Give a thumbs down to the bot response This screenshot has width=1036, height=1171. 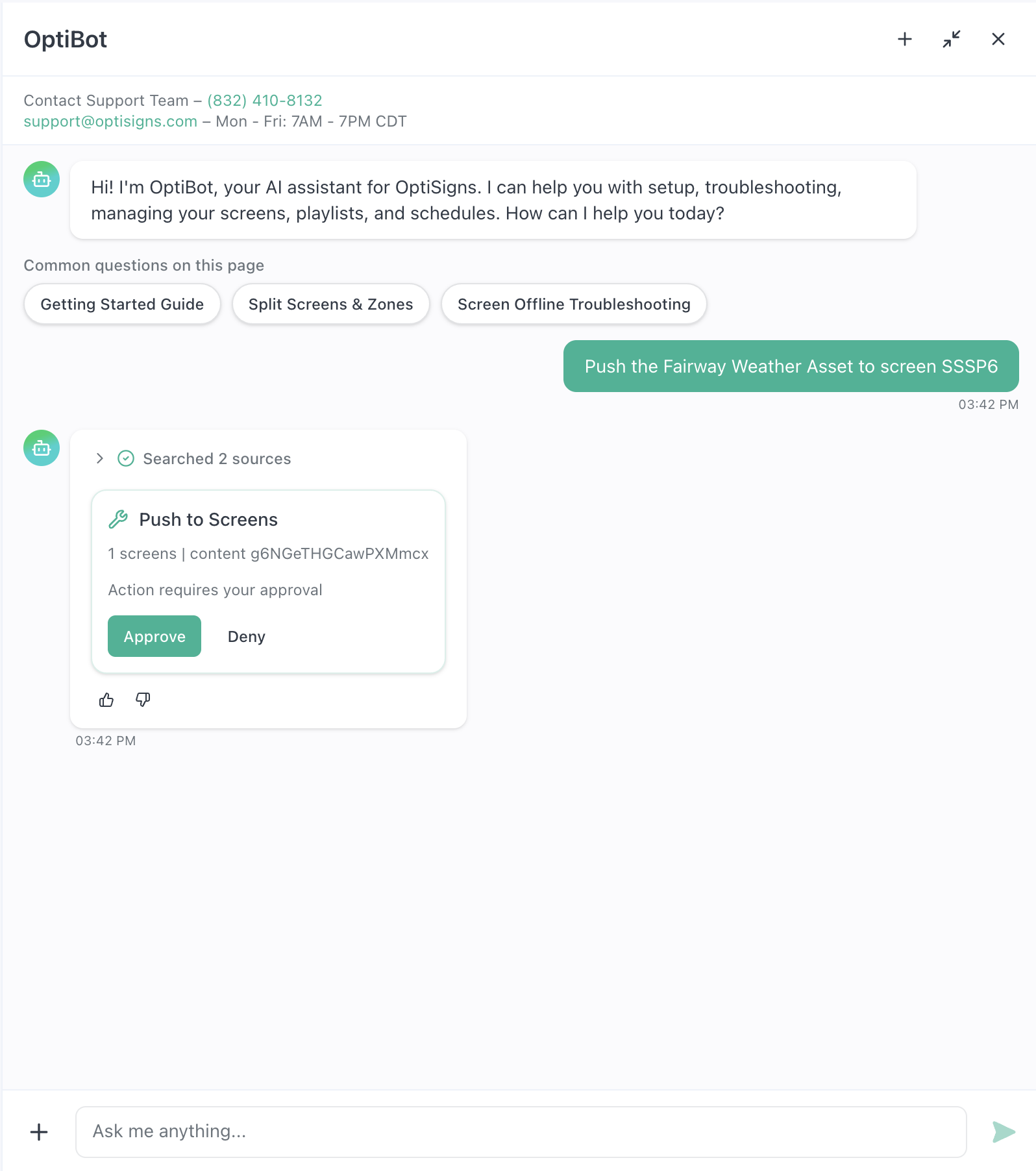142,700
